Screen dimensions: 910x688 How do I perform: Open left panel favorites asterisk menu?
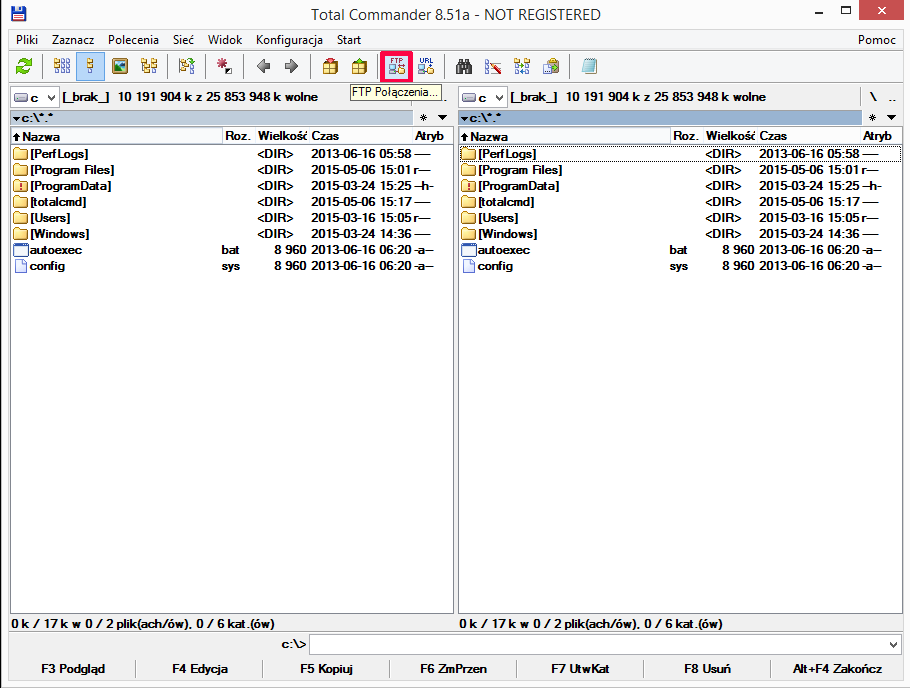(424, 118)
